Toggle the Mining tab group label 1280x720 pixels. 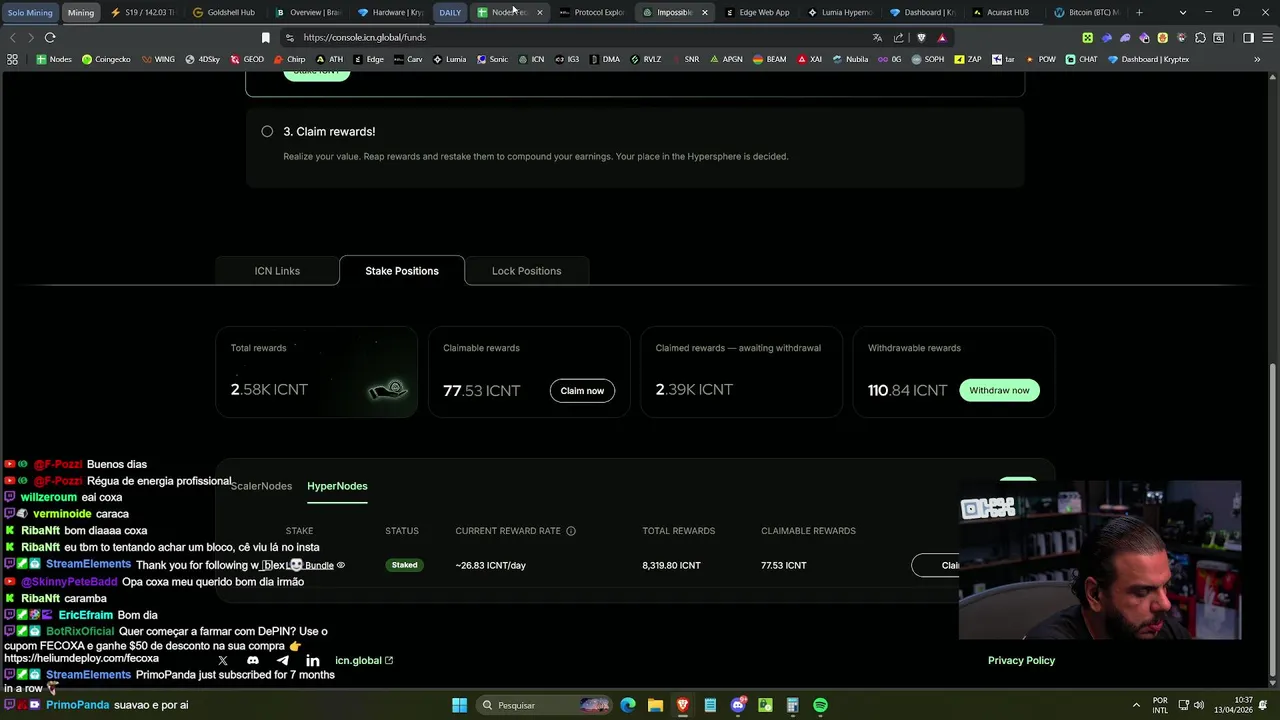81,12
